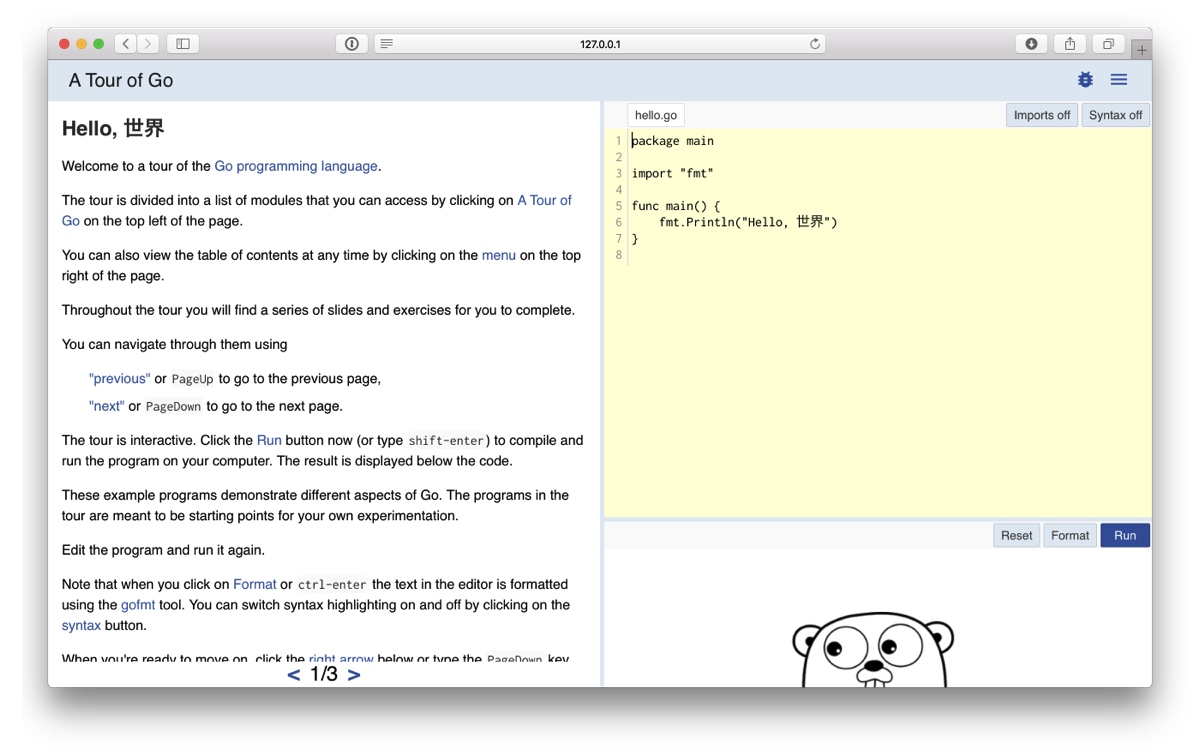Image resolution: width=1200 pixels, height=756 pixels.
Task: Reload the page via the refresh icon
Action: 815,43
